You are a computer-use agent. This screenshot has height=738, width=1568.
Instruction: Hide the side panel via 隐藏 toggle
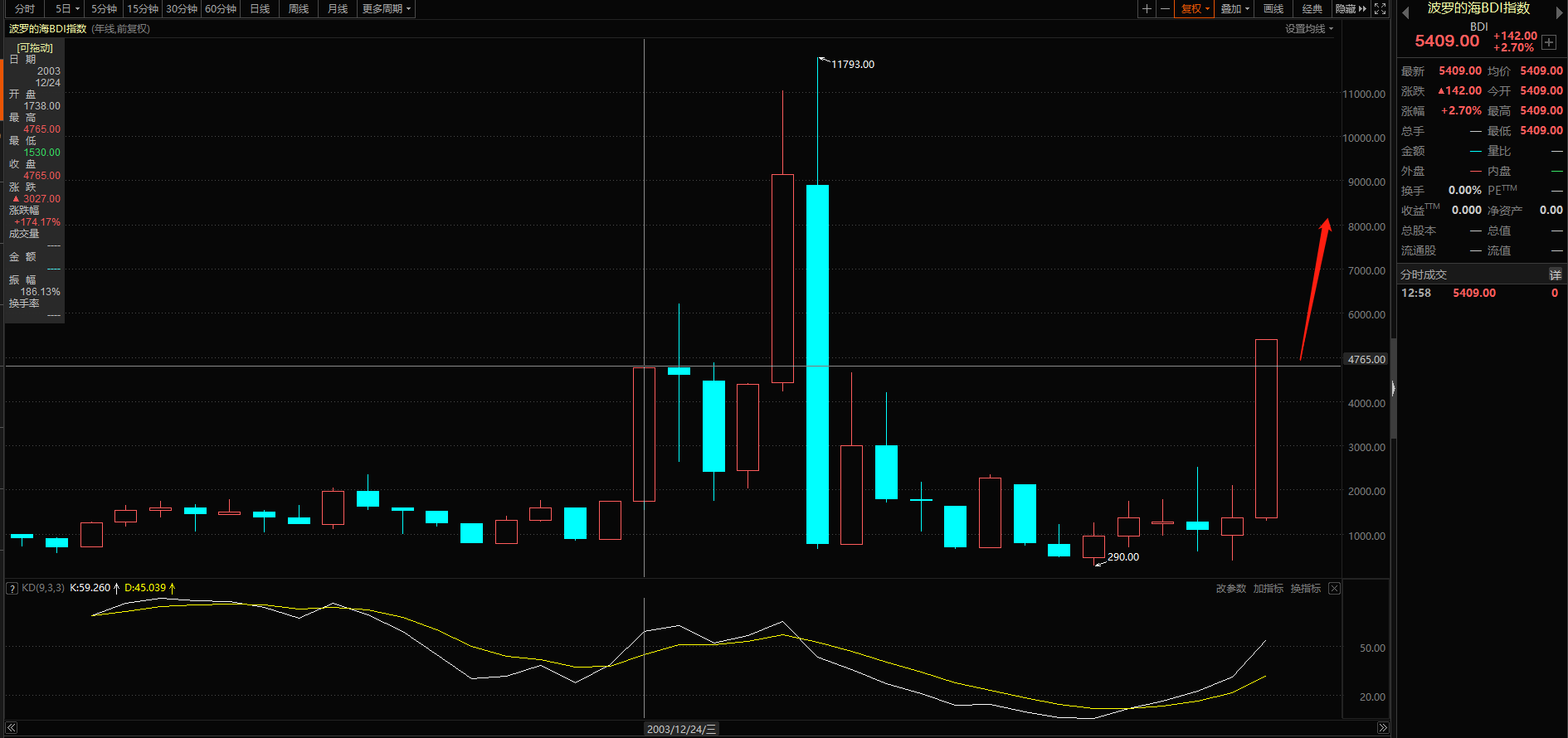[1351, 9]
